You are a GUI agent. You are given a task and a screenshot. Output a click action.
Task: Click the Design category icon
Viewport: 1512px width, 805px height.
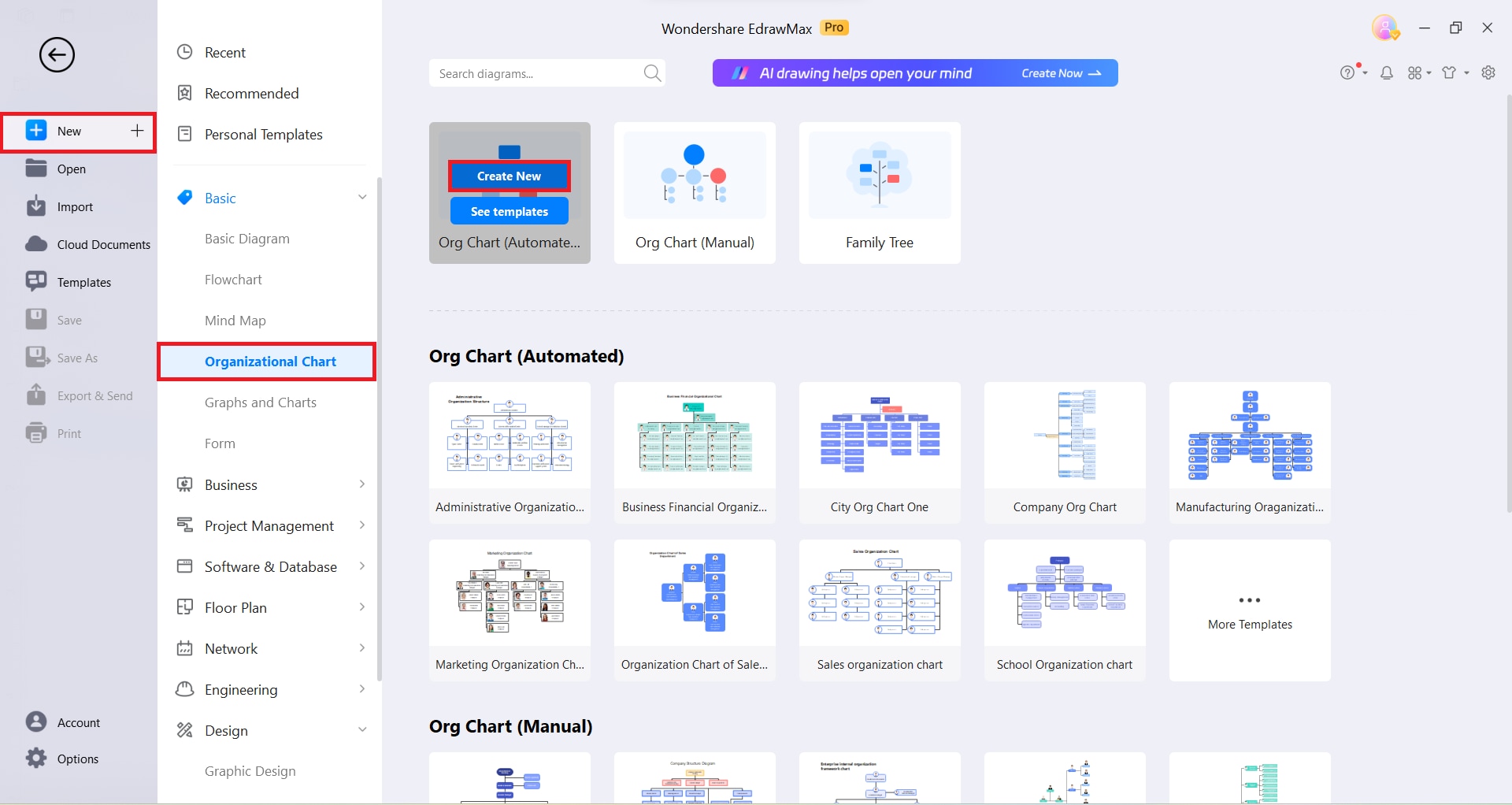pos(185,730)
